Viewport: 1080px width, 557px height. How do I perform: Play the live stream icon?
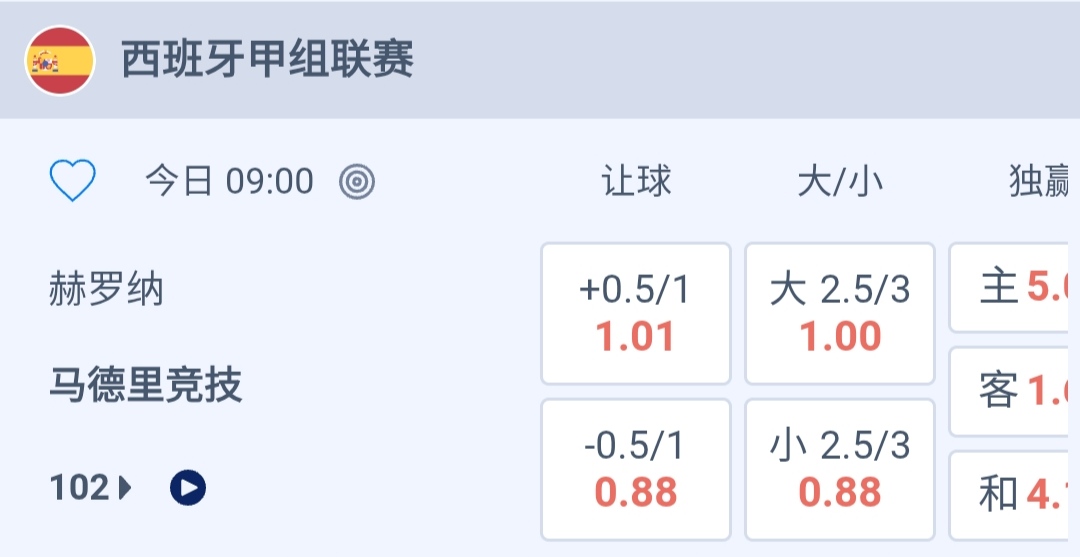point(188,488)
